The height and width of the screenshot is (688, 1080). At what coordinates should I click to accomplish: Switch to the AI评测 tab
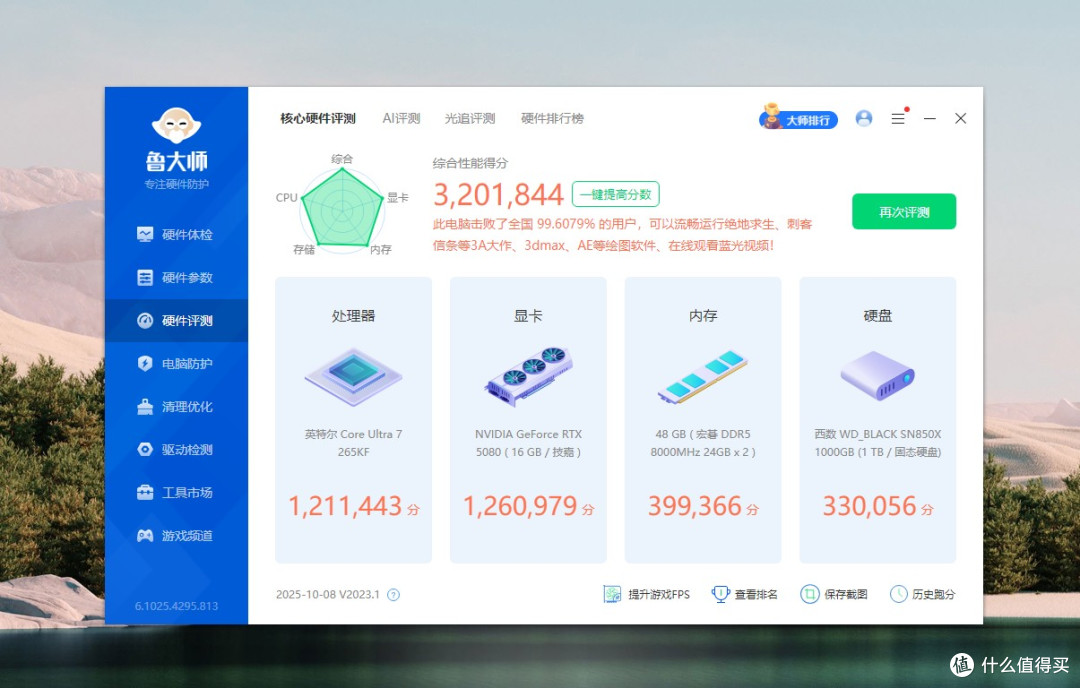pyautogui.click(x=402, y=118)
